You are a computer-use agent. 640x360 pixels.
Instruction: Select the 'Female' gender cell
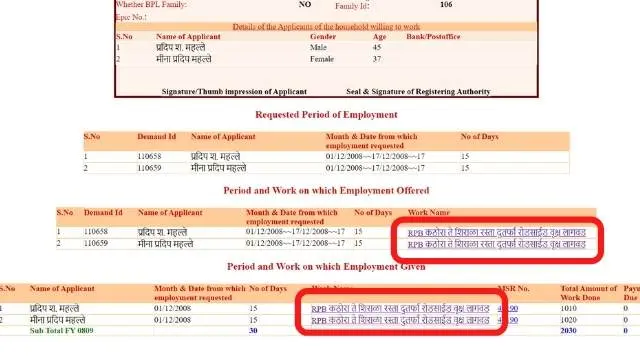tap(322, 59)
